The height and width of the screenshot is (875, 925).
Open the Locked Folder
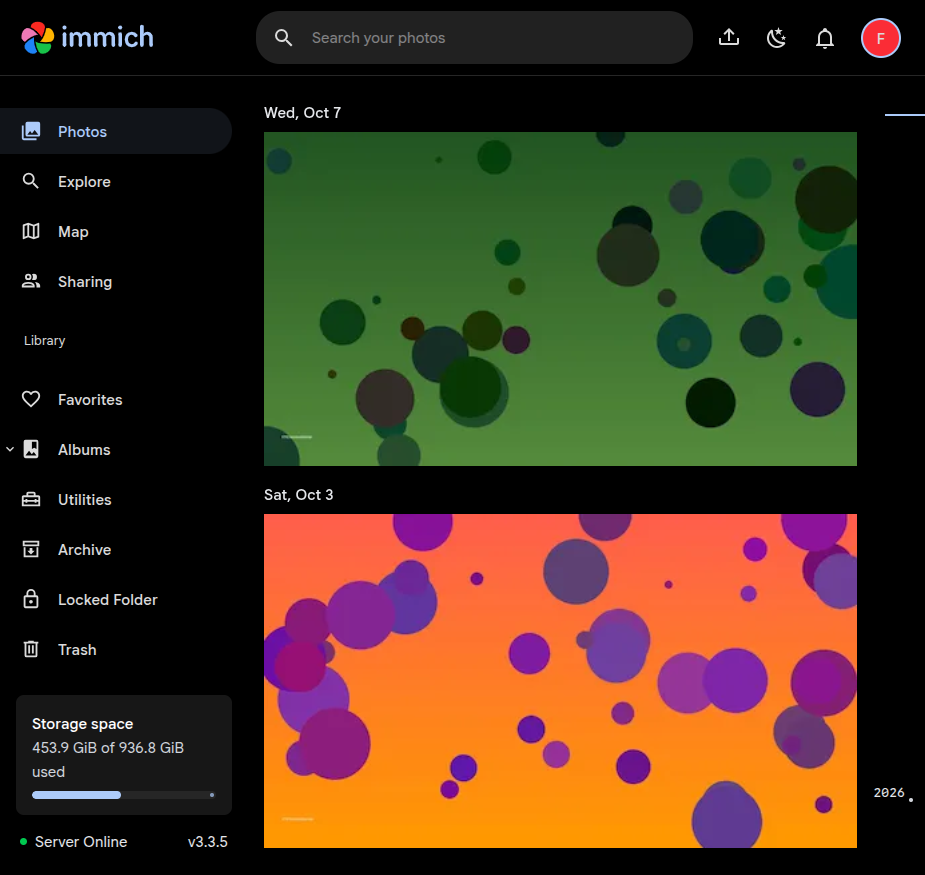pos(108,599)
